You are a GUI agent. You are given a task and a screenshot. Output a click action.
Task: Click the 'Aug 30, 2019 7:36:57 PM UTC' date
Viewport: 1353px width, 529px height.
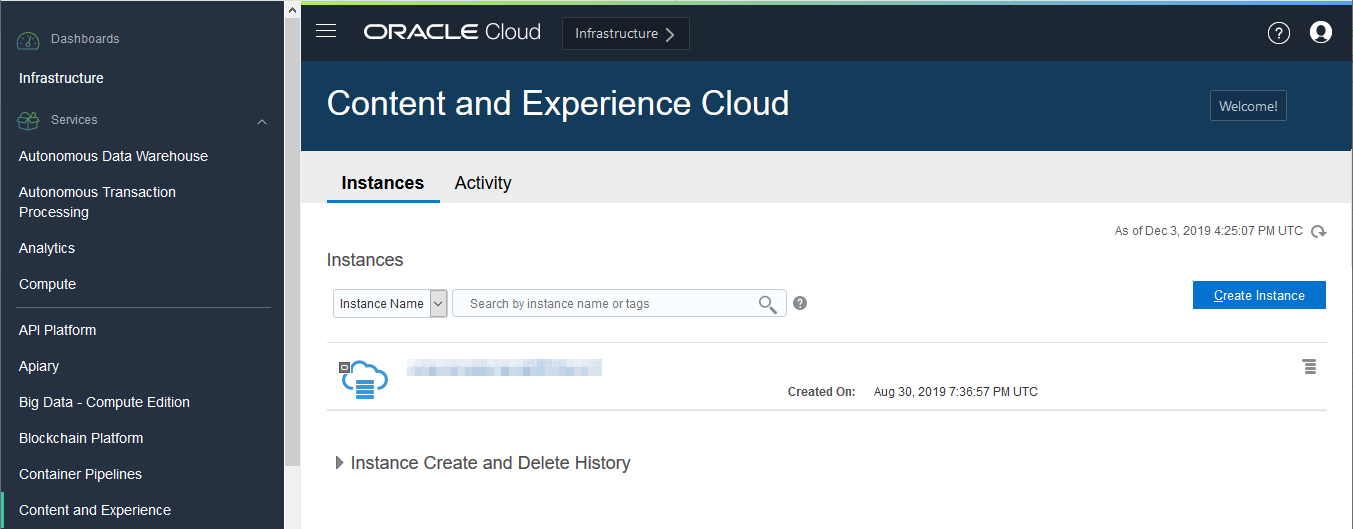coord(956,392)
